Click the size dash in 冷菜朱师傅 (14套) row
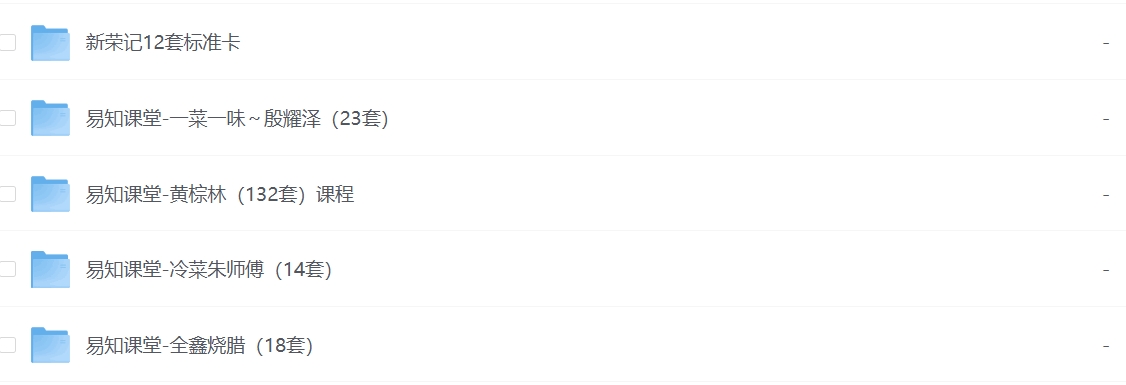Viewport: 1126px width, 385px height. [x=1106, y=270]
